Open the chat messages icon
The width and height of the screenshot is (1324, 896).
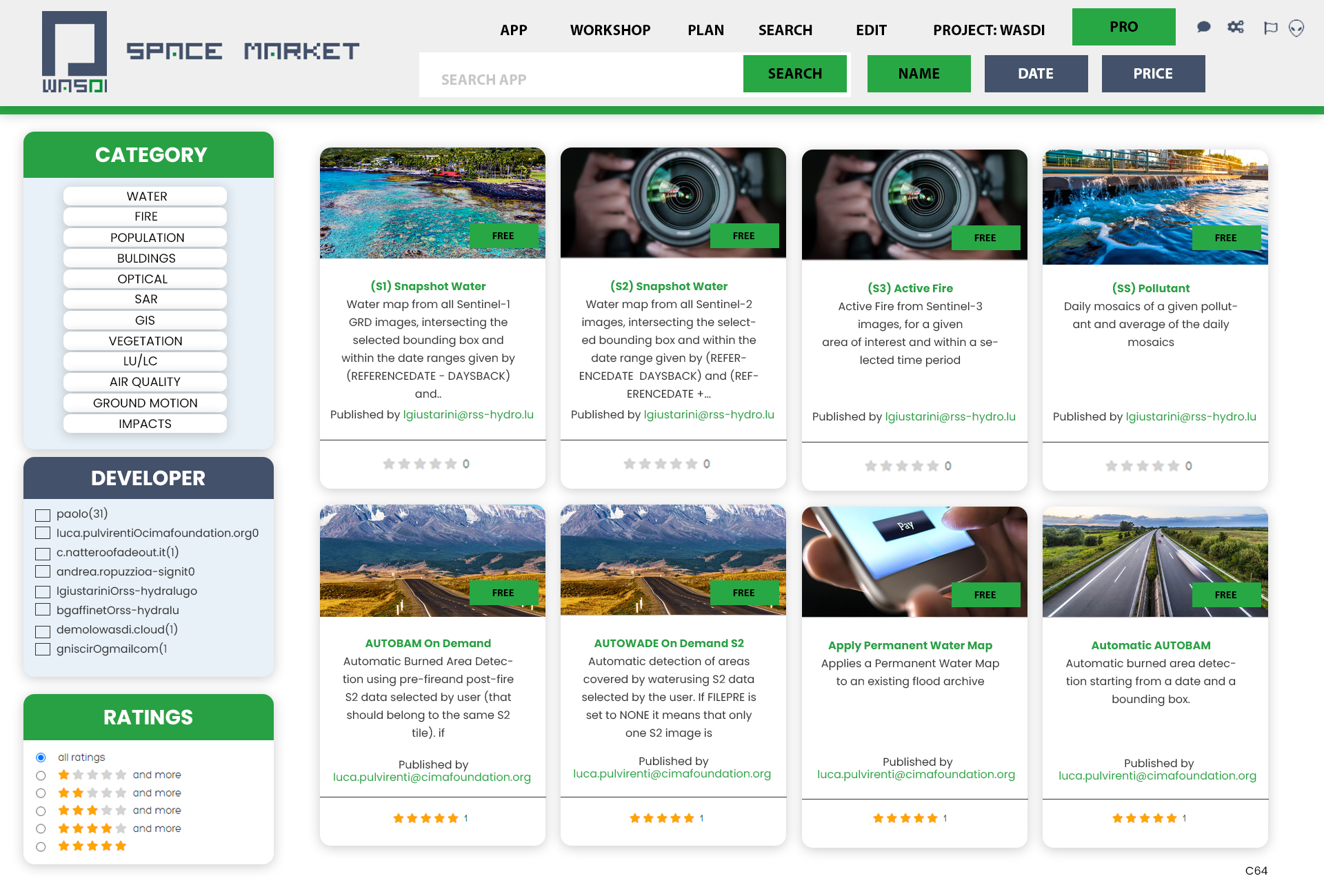coord(1204,28)
